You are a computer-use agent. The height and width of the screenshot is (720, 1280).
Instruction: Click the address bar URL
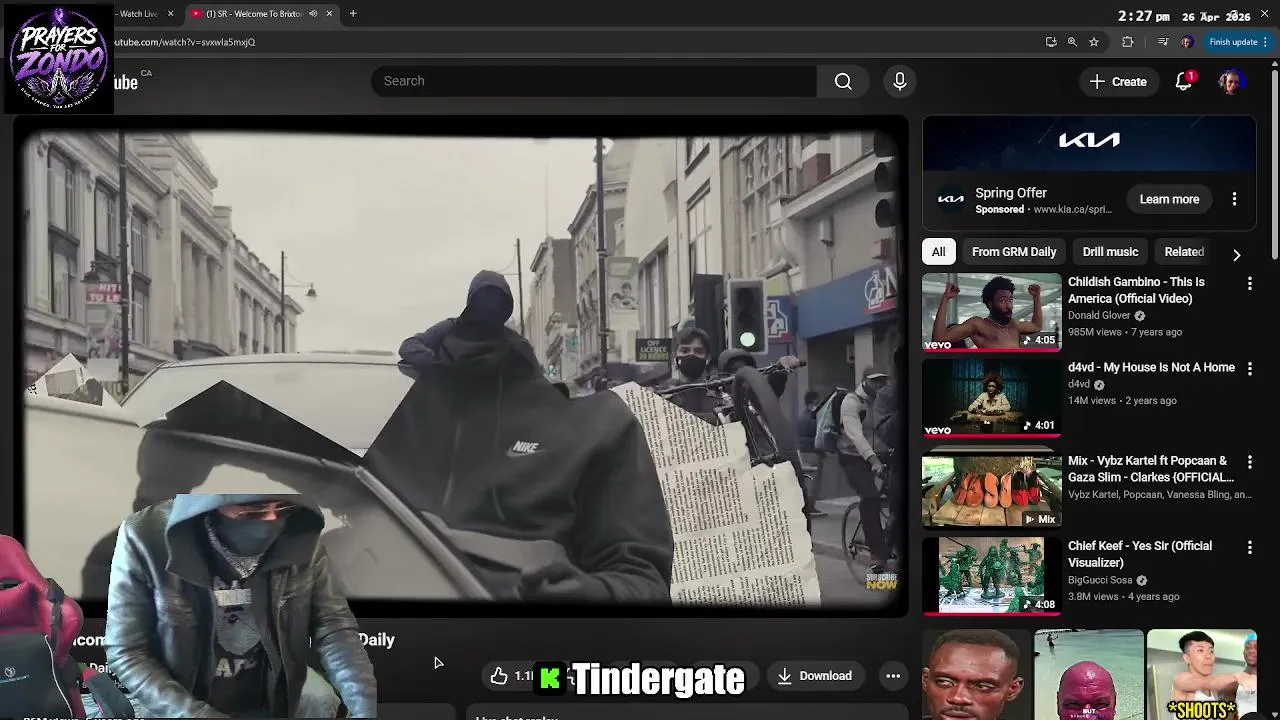185,42
